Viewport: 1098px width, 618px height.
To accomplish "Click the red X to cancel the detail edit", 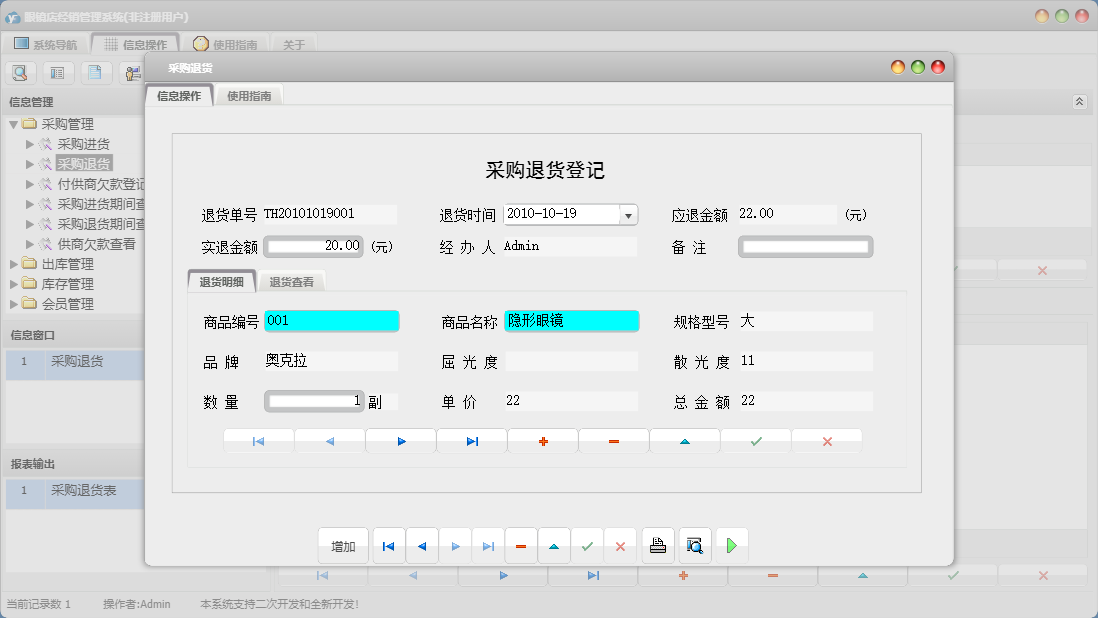I will [827, 439].
